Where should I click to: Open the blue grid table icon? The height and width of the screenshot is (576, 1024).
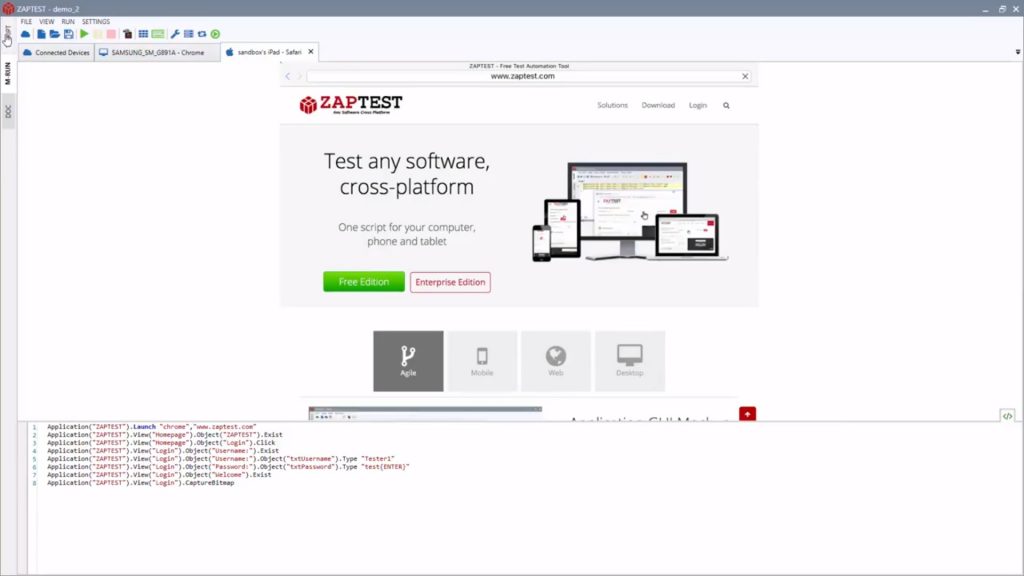coord(143,34)
